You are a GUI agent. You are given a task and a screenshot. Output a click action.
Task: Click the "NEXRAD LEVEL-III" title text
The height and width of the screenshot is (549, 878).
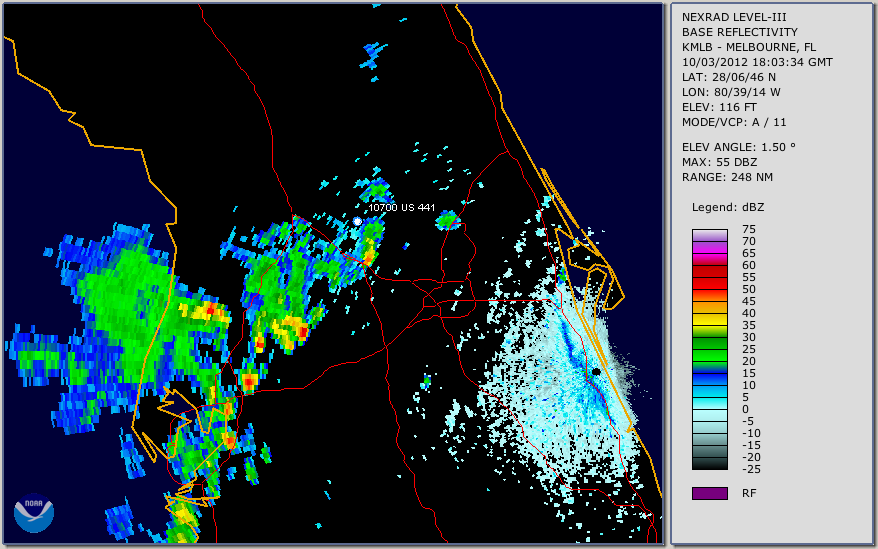coord(734,17)
